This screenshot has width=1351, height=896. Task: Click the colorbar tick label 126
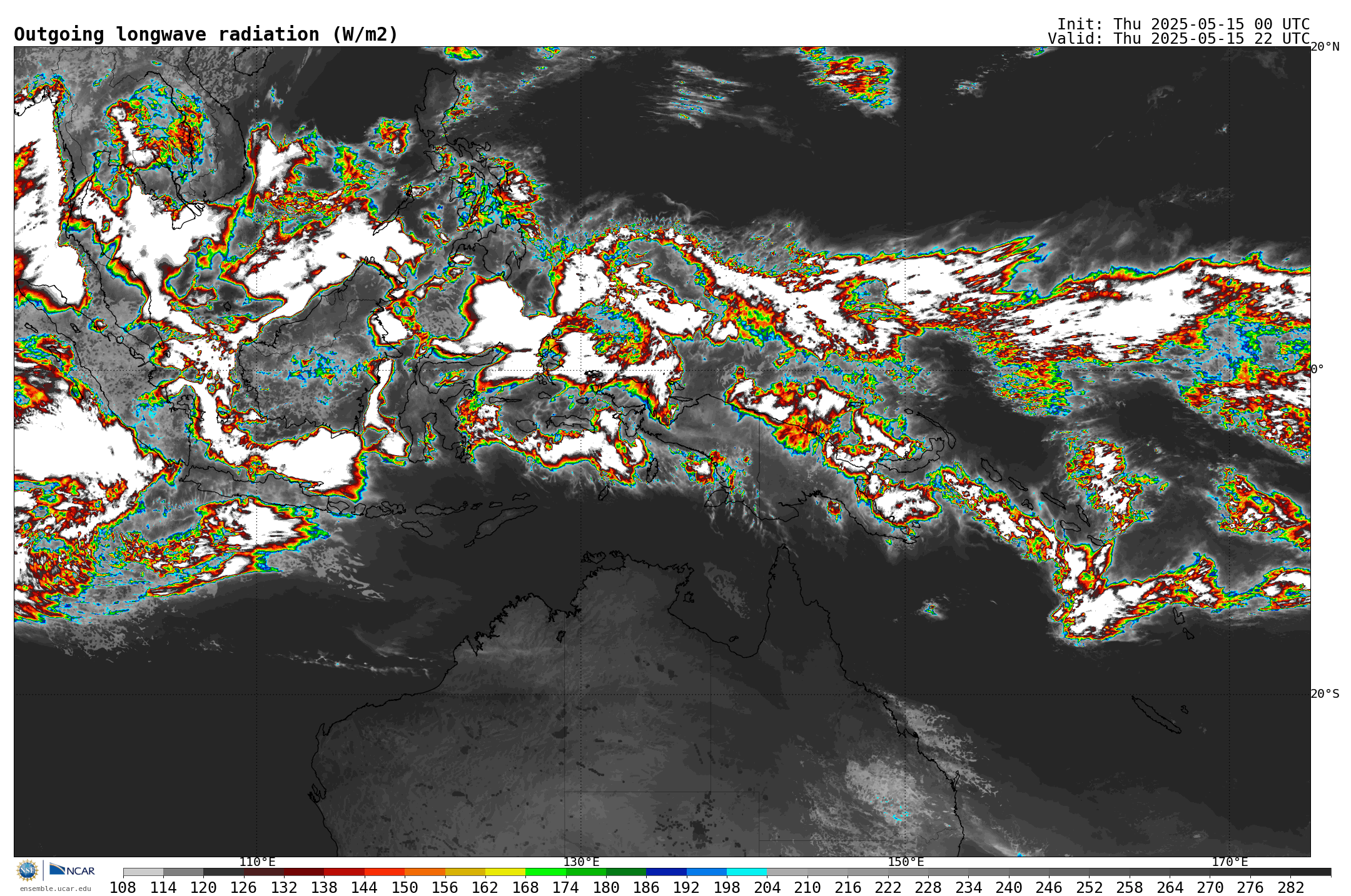click(244, 888)
